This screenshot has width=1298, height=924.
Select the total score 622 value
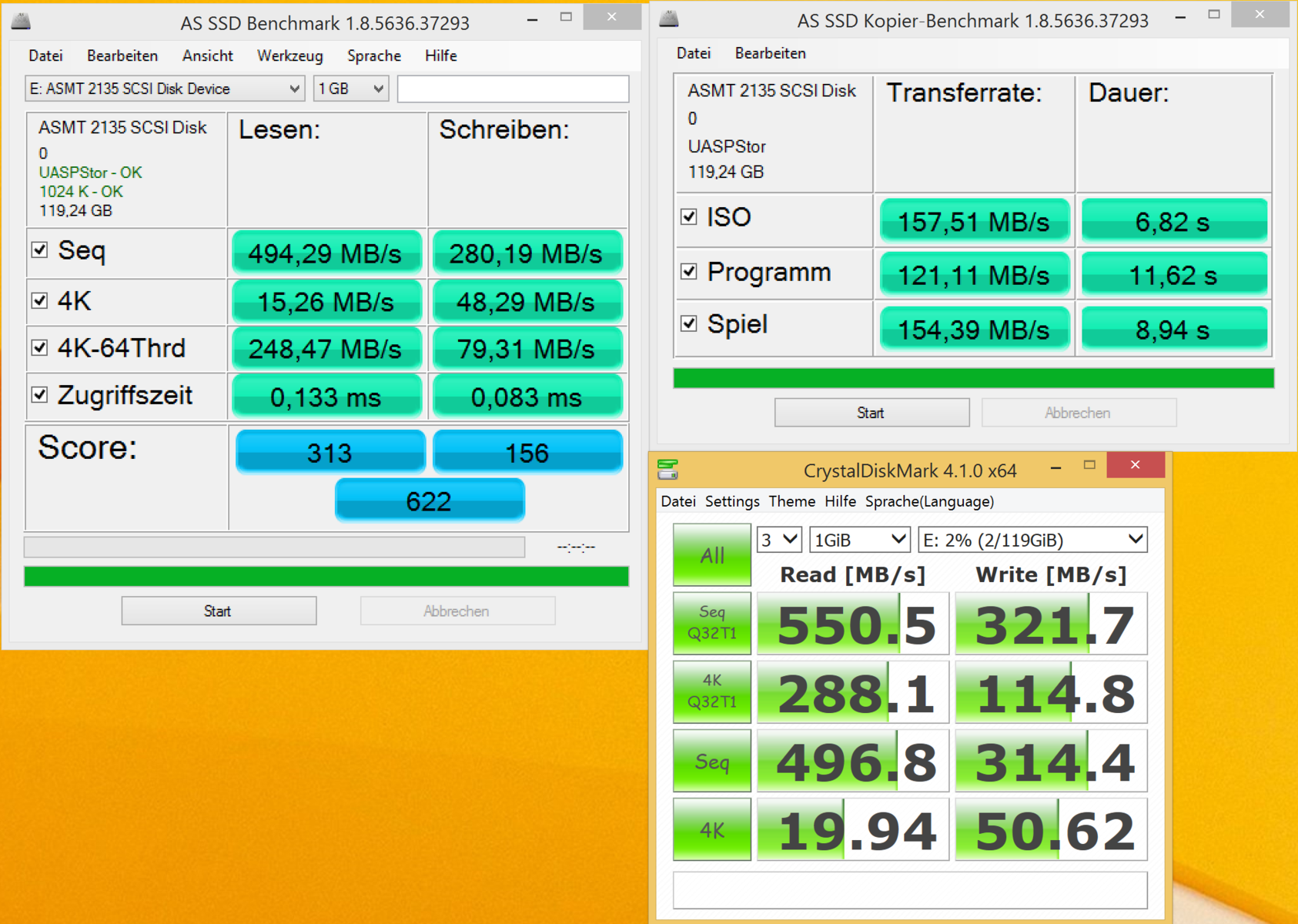430,500
